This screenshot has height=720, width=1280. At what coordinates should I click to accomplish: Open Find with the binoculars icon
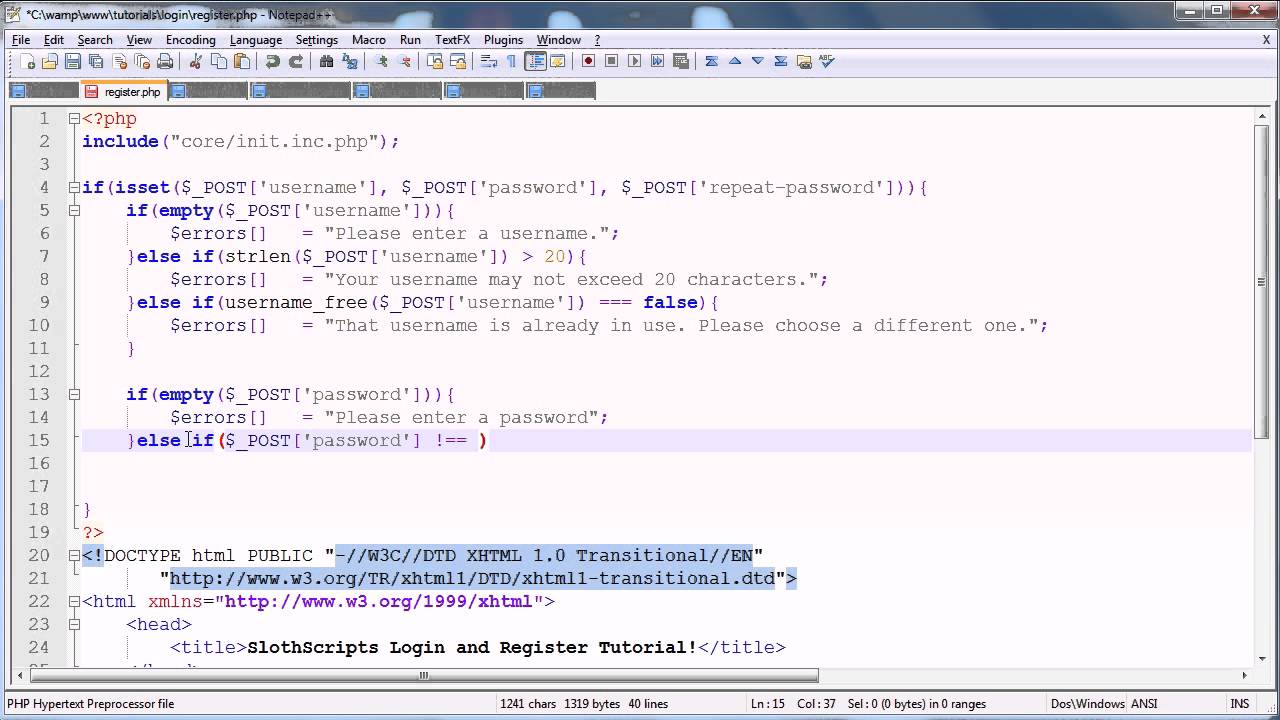[326, 61]
